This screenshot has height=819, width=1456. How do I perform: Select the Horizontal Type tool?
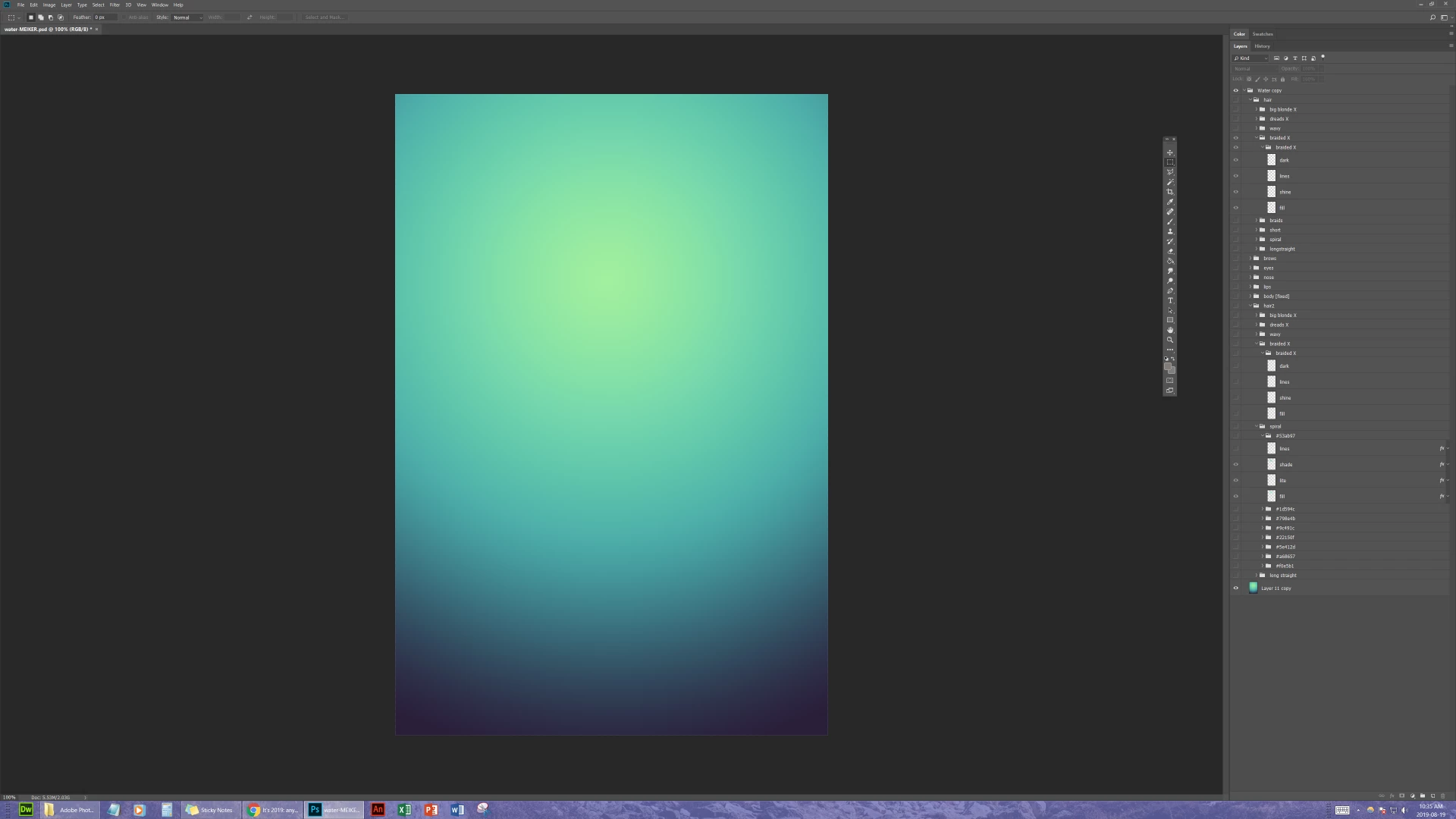pyautogui.click(x=1170, y=300)
